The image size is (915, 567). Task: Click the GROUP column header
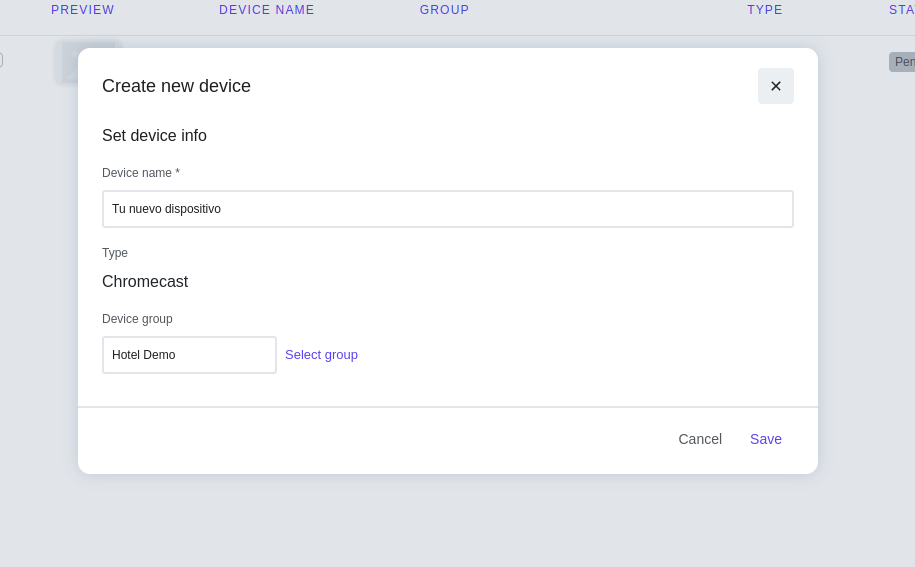tap(444, 10)
